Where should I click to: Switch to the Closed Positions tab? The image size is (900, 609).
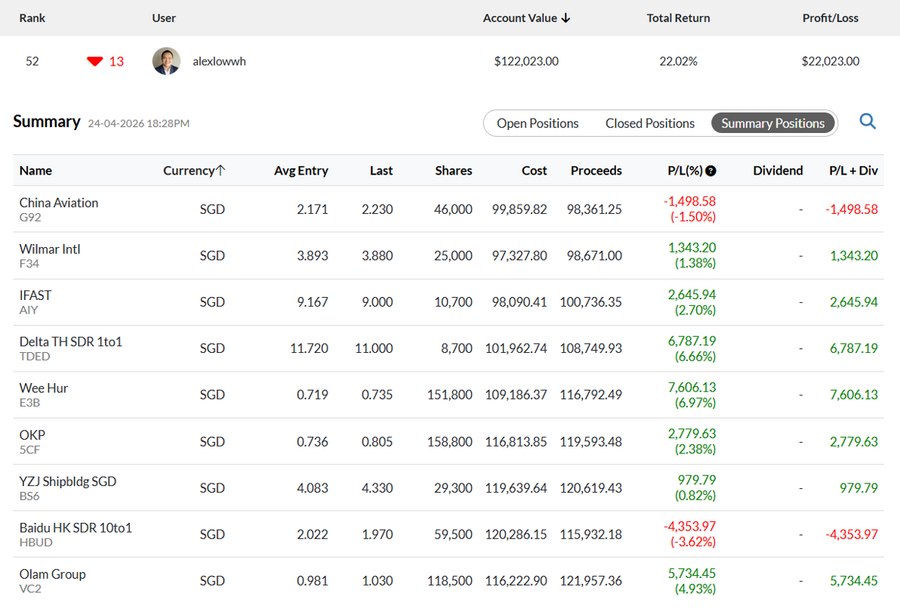point(650,123)
